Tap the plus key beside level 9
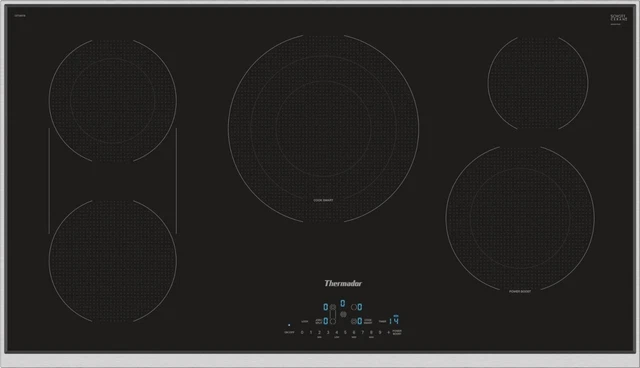This screenshot has height=368, width=640. [389, 332]
